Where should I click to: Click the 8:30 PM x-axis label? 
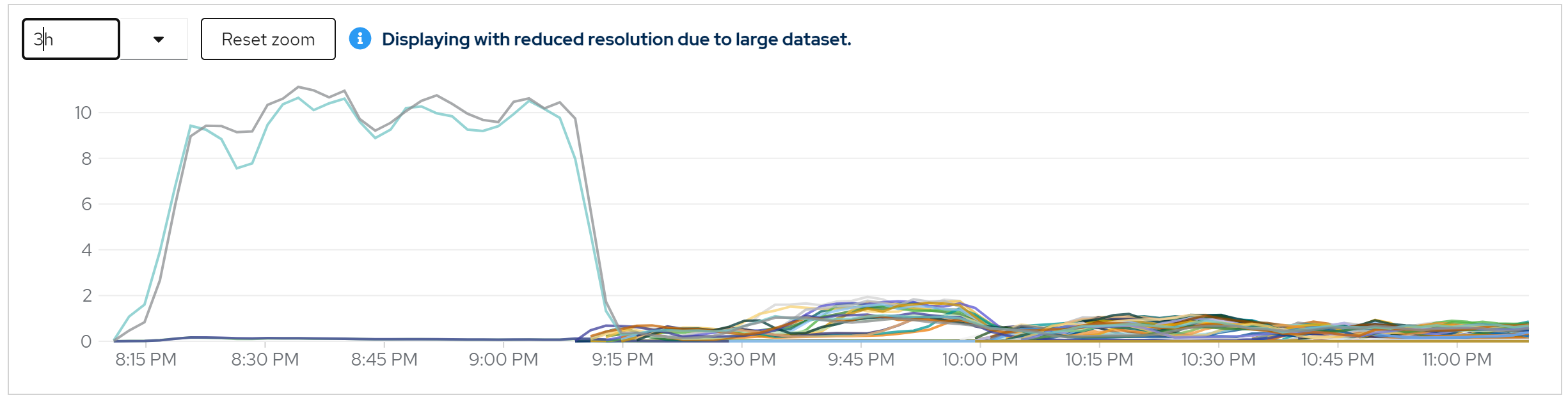click(x=265, y=360)
